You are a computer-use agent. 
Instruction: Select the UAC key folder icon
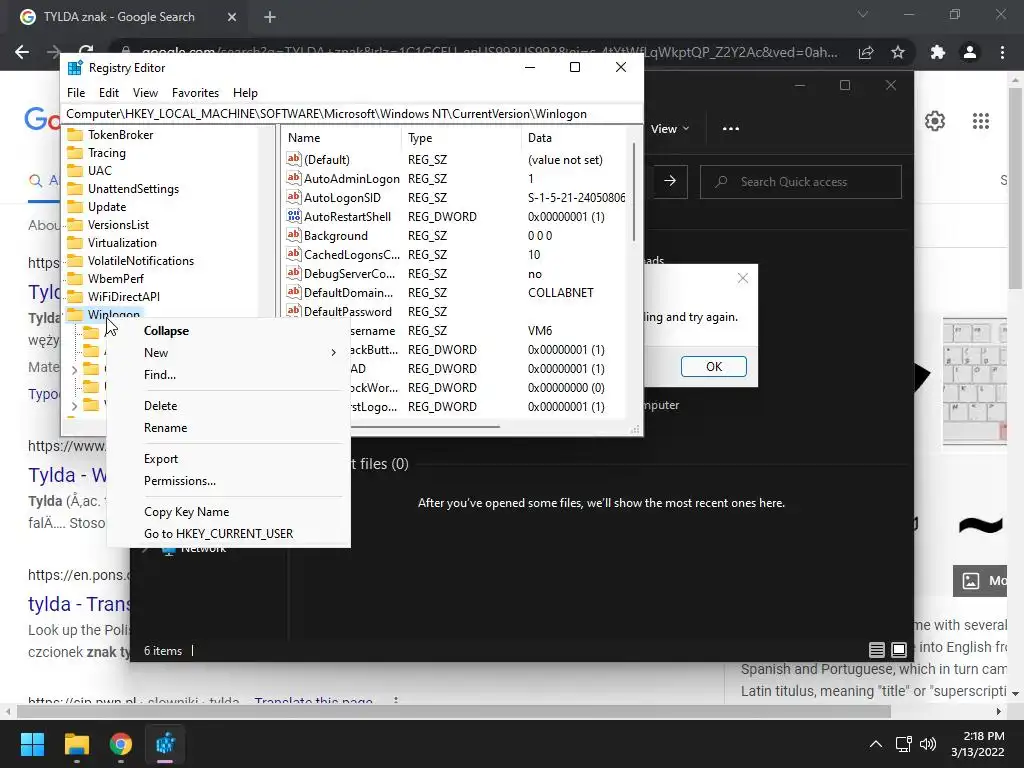[76, 170]
